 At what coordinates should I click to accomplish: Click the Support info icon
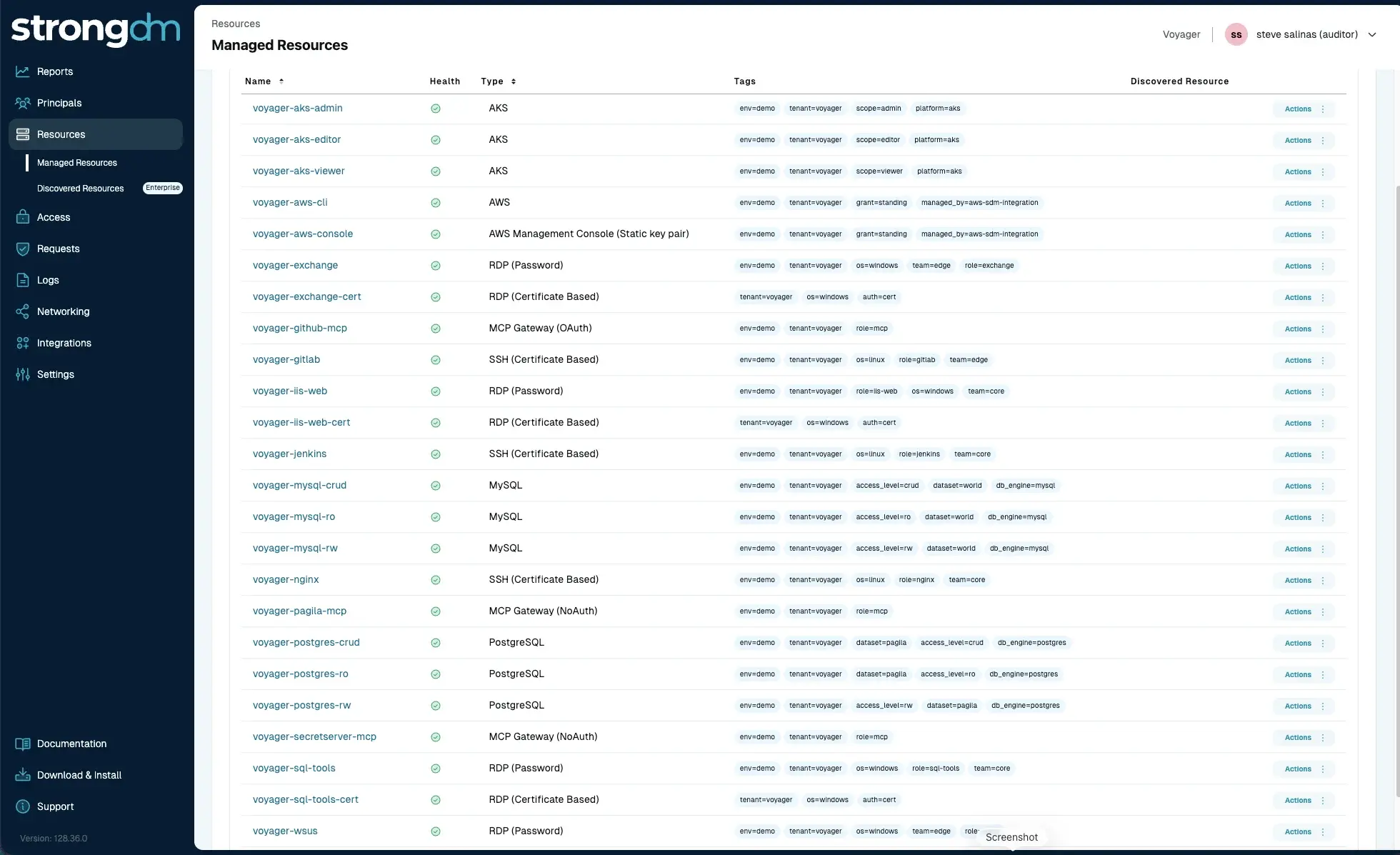coord(23,806)
